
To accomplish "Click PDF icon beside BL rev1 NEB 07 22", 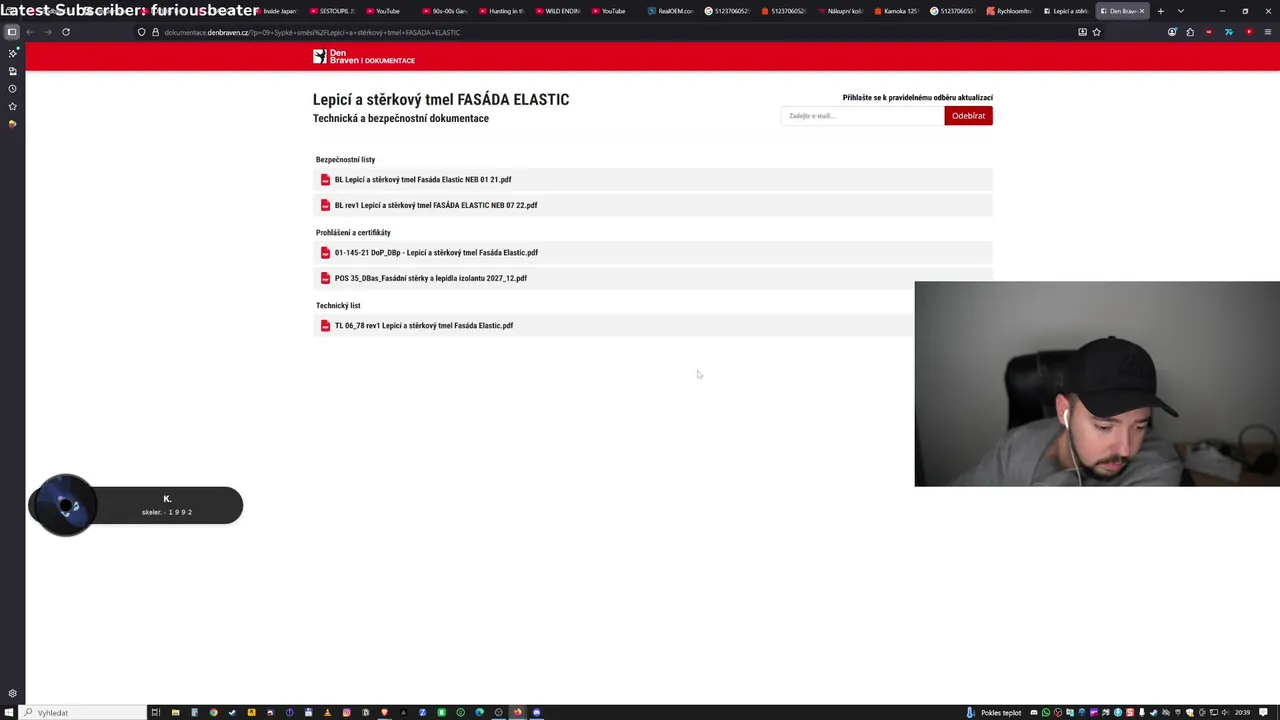I will point(325,205).
